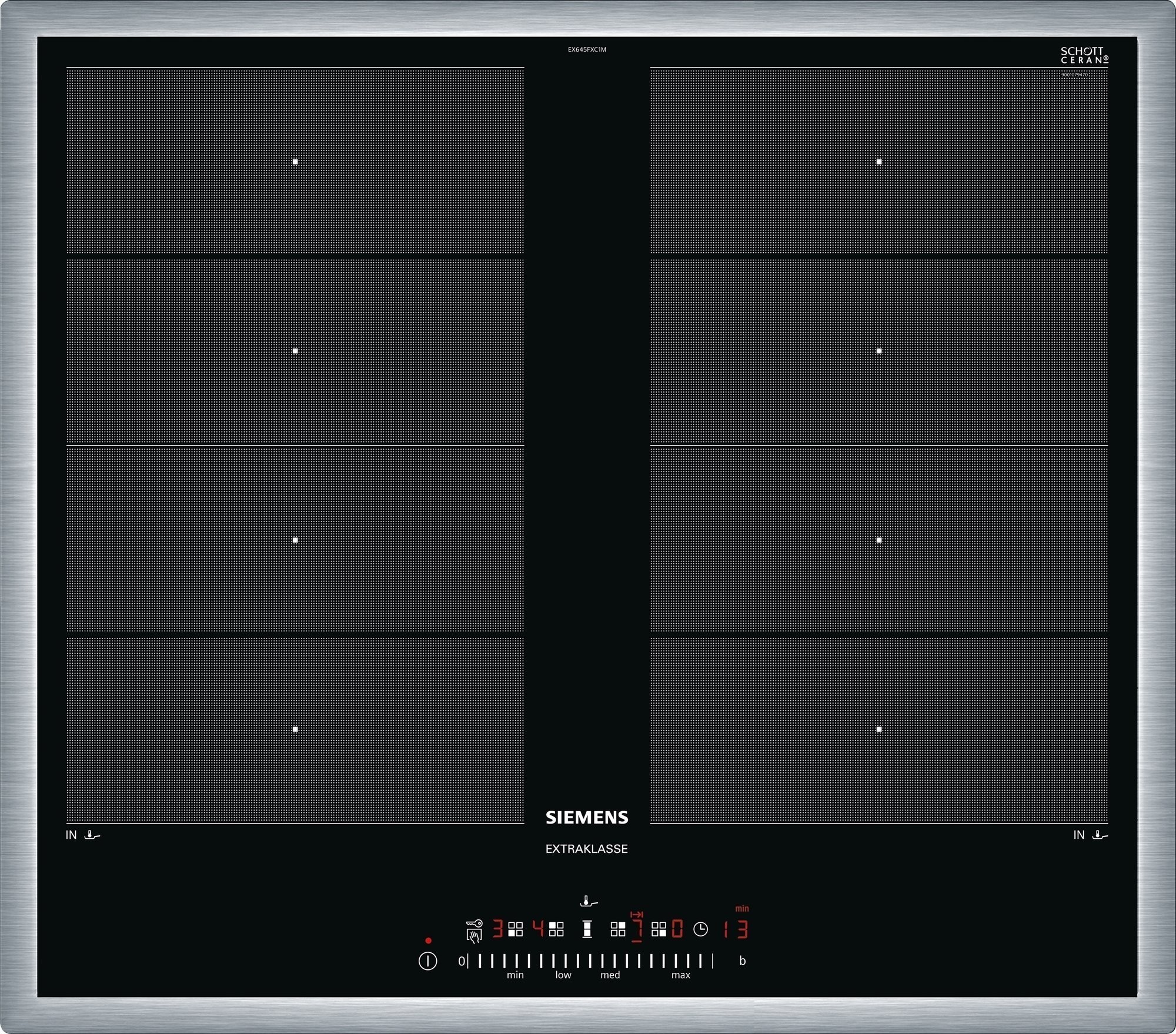Set the power slider to 'min'
1176x1034 pixels.
[x=515, y=975]
